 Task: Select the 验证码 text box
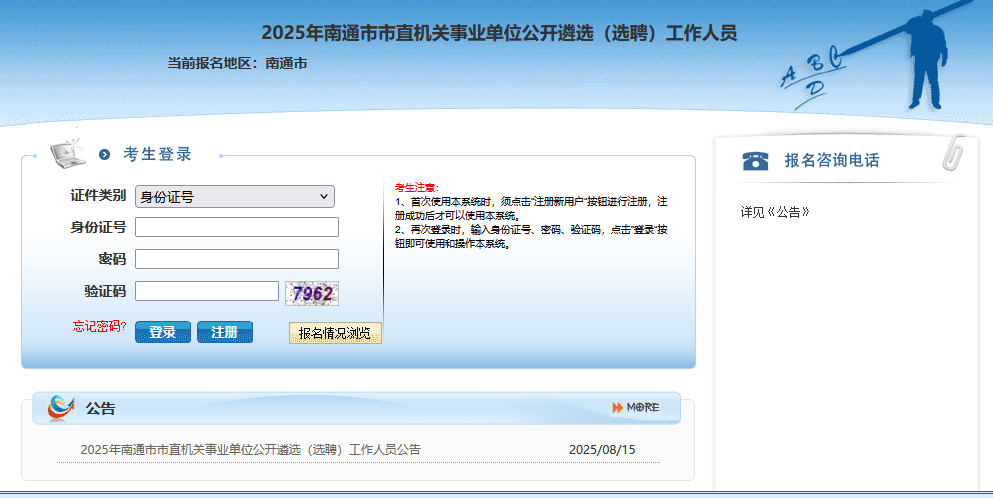pos(207,291)
